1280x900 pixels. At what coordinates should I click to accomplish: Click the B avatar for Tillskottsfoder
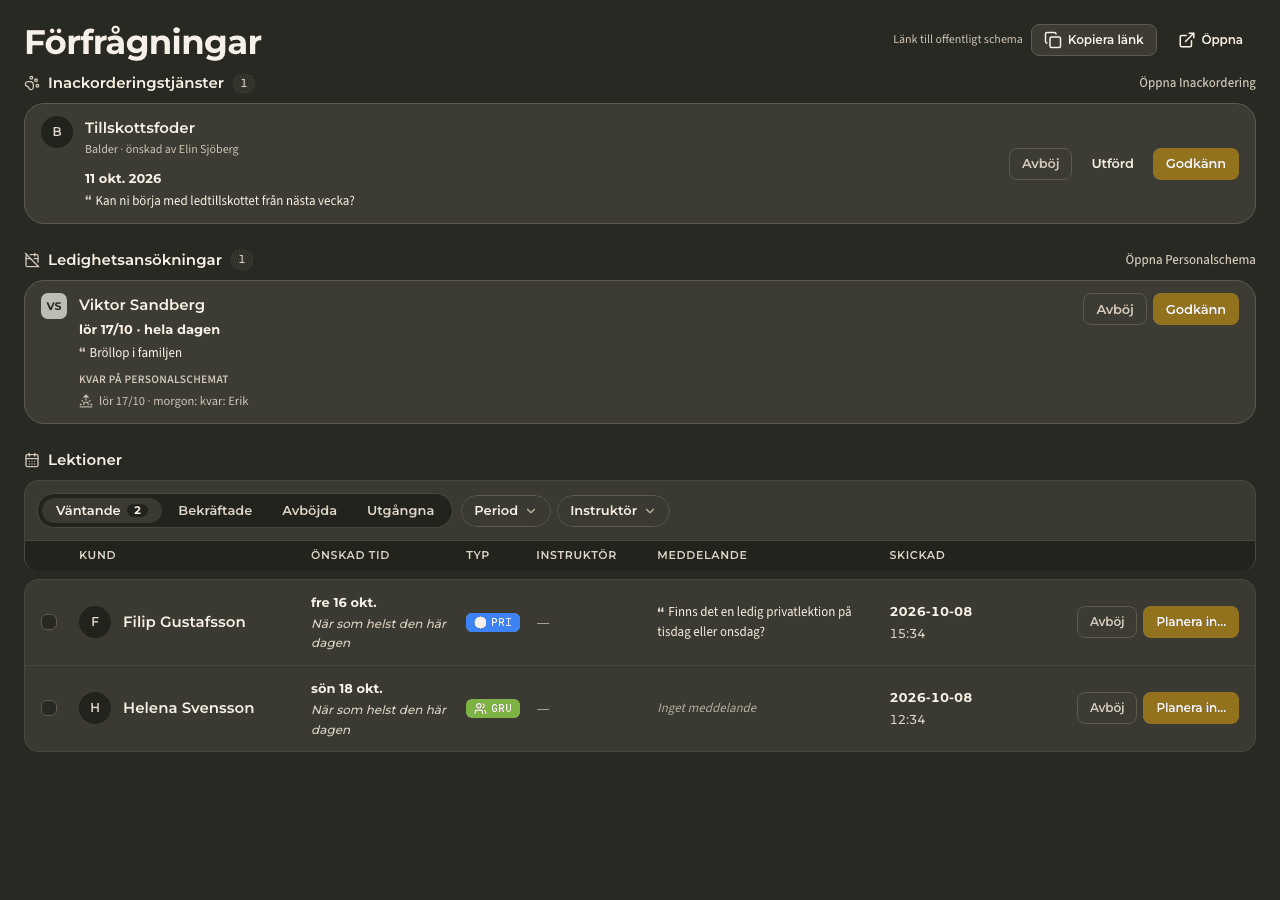coord(57,132)
